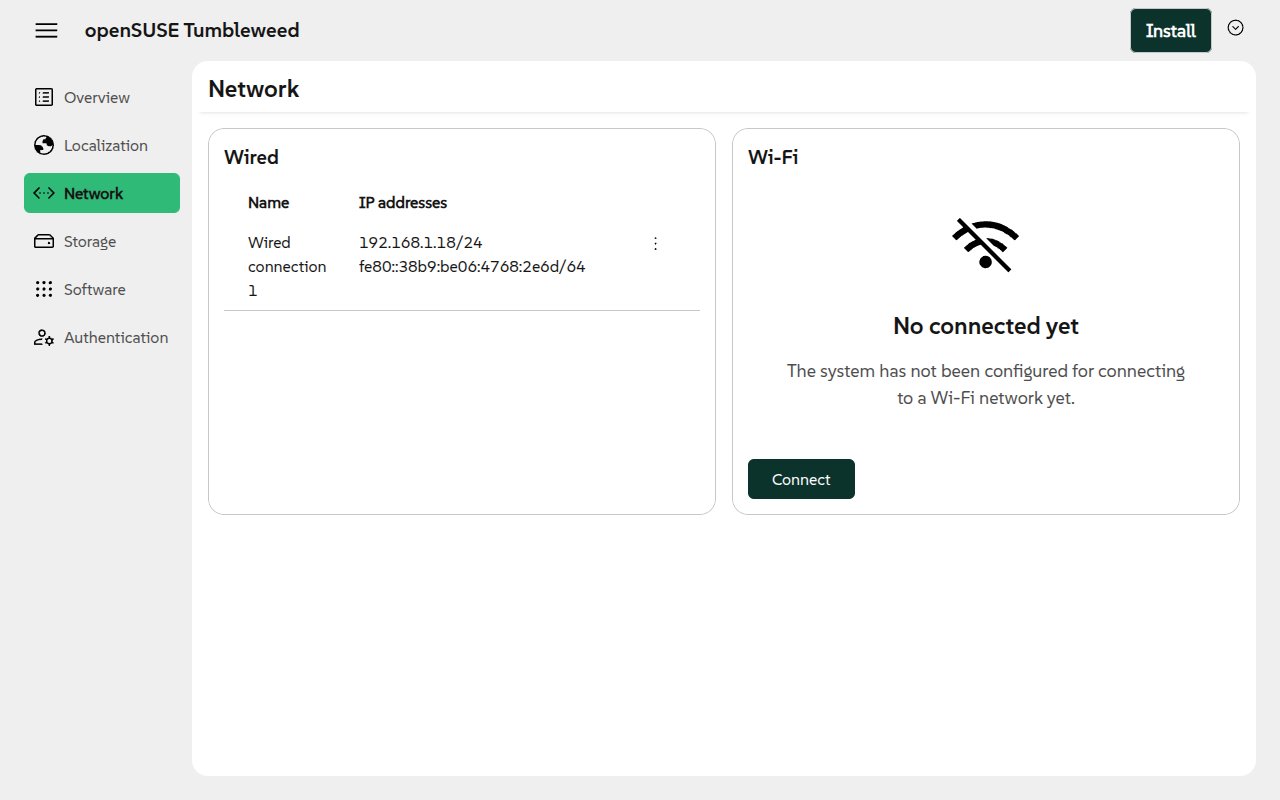Open the Storage section
This screenshot has width=1280, height=800.
102,241
